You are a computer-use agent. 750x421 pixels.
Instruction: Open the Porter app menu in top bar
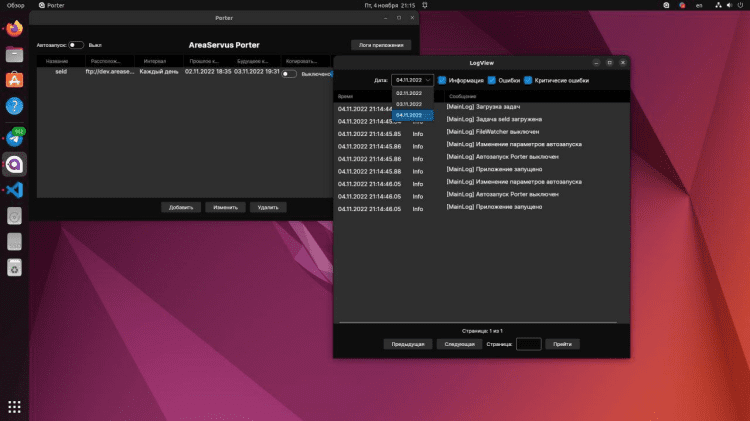[52, 5]
